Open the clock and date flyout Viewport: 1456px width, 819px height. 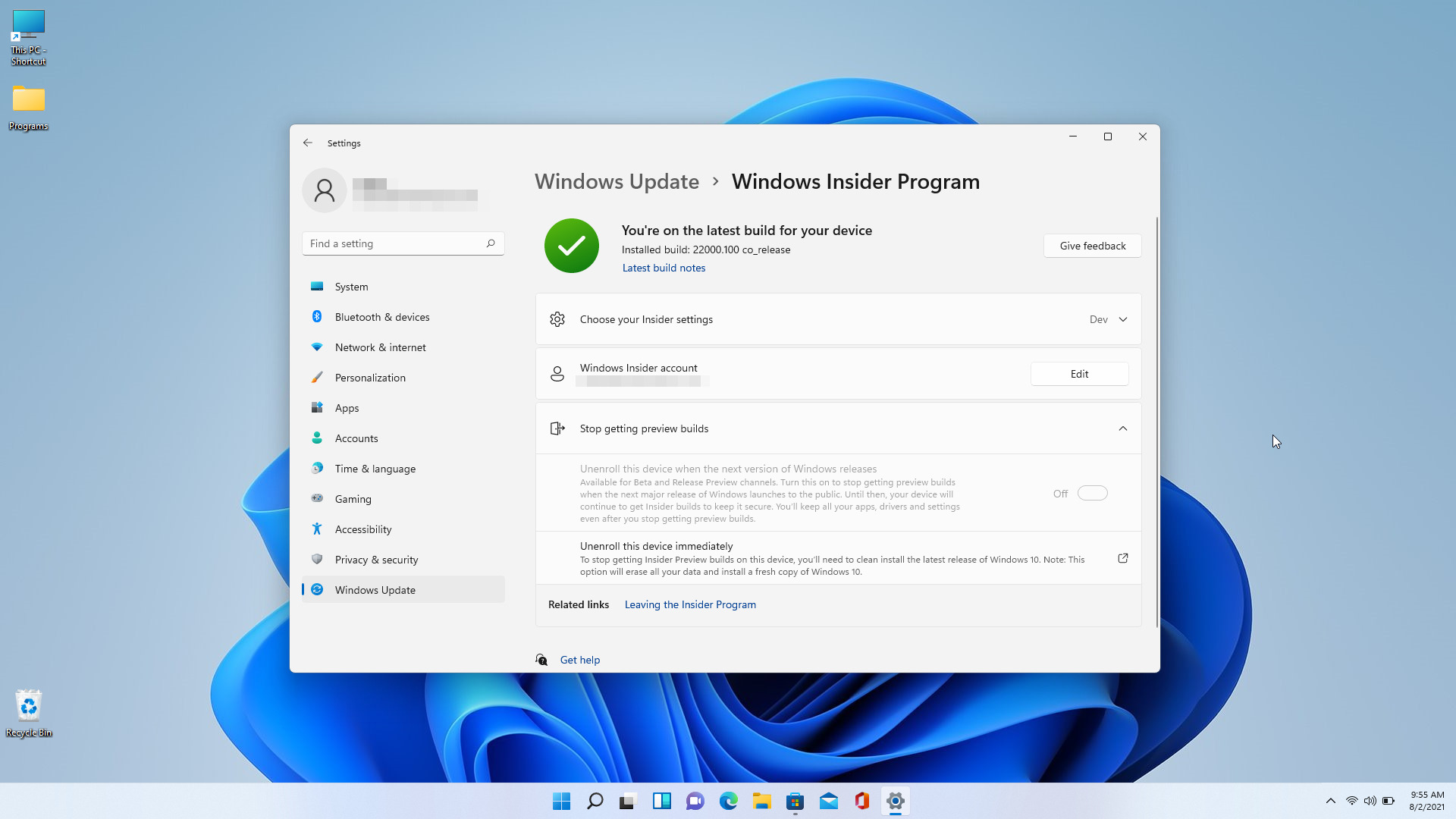pos(1426,801)
